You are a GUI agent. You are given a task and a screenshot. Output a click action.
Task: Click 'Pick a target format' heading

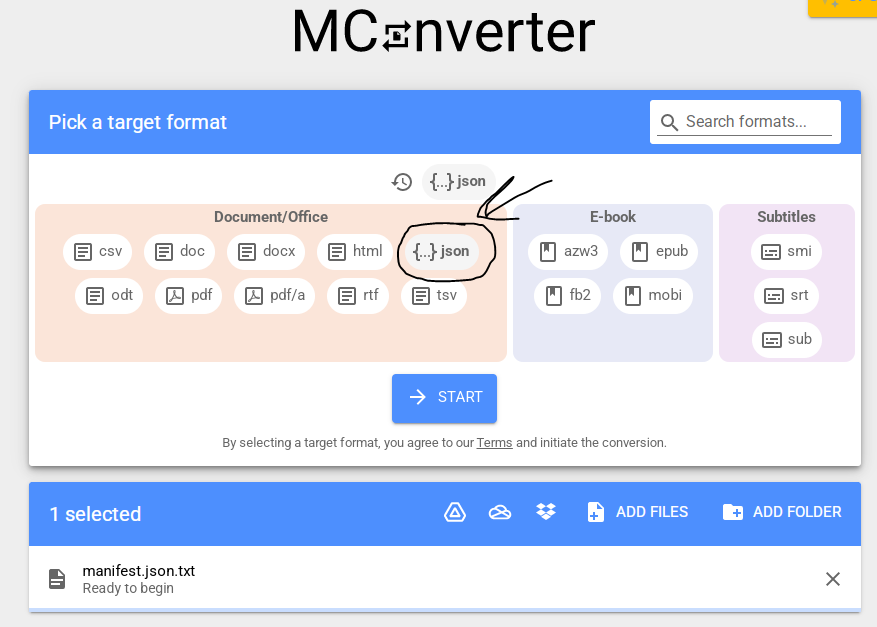(138, 122)
